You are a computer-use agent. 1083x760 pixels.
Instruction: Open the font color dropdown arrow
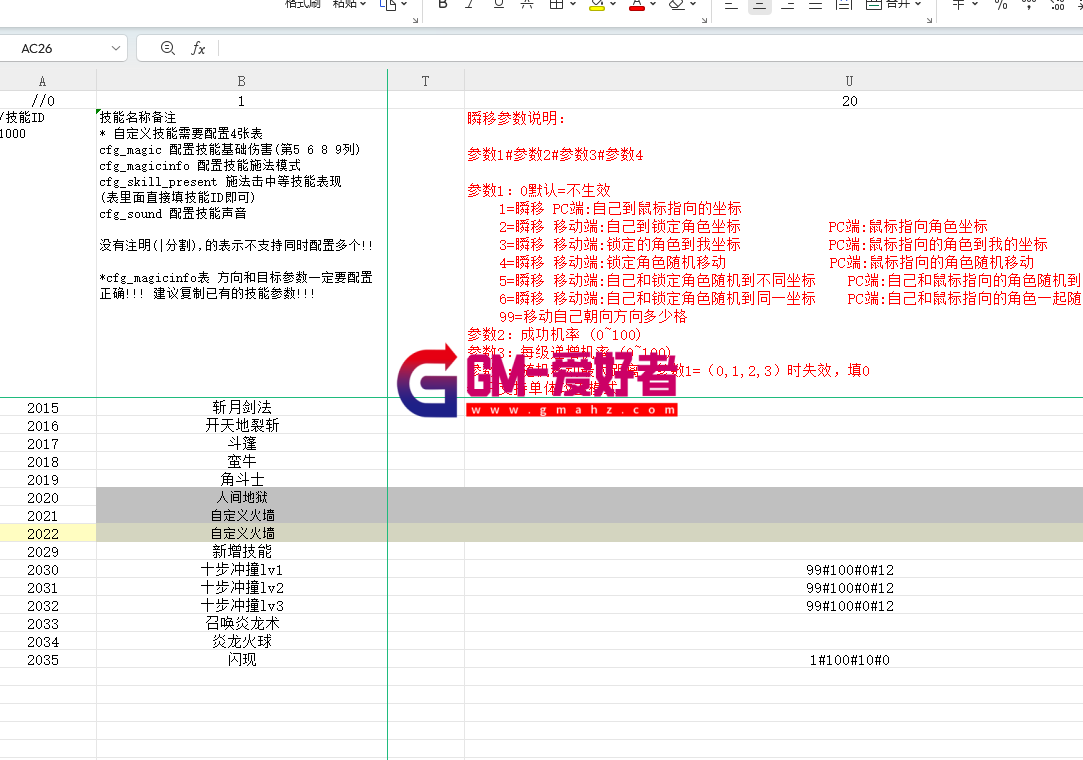tap(654, 5)
